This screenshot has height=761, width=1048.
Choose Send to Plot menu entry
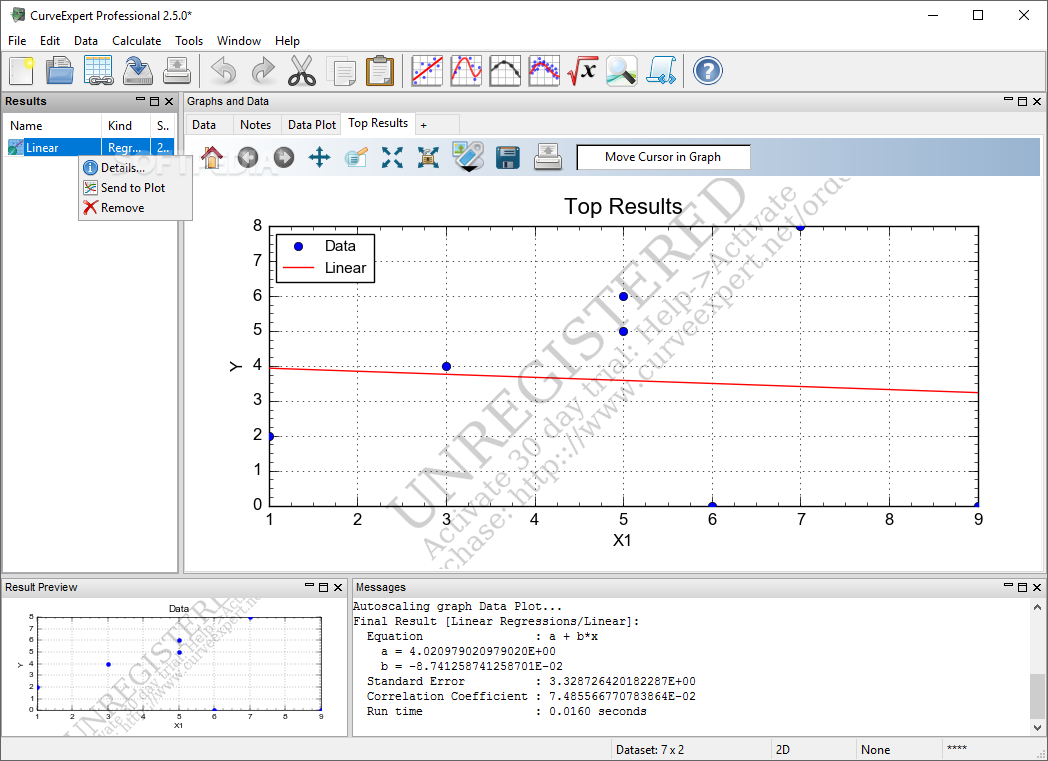click(135, 188)
